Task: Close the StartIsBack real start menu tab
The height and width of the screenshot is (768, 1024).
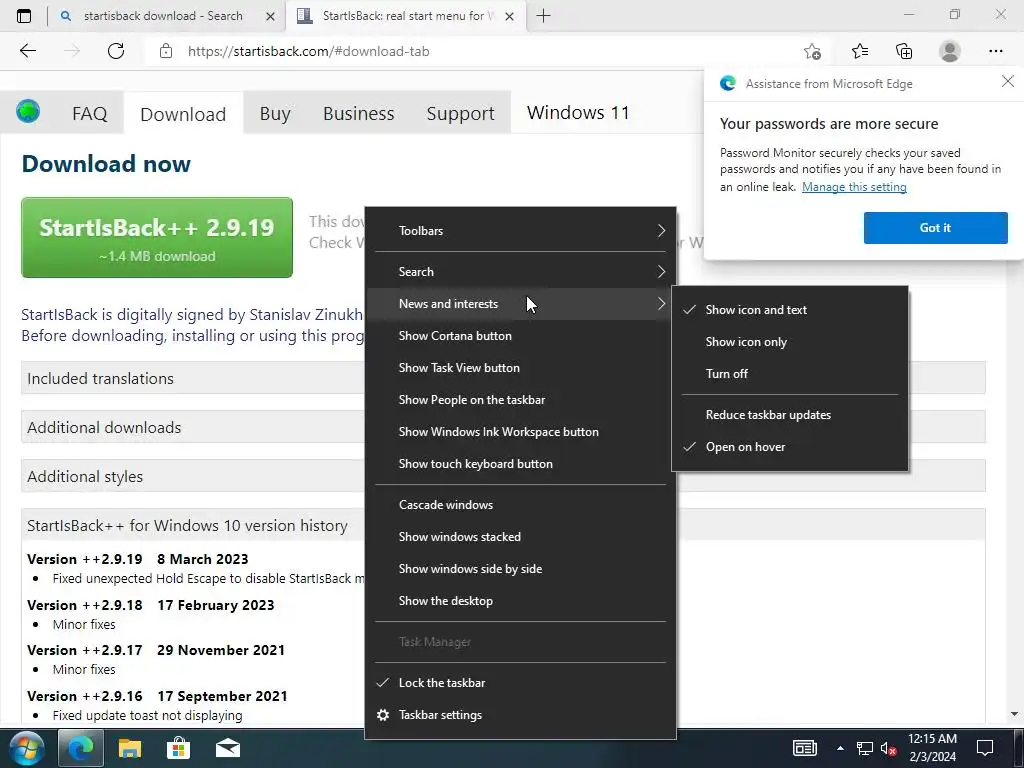Action: pos(509,16)
